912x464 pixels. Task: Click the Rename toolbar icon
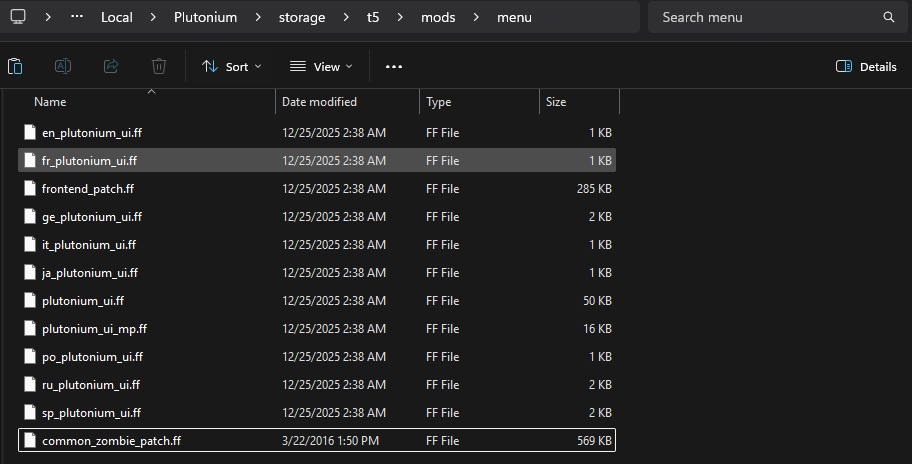coord(62,67)
